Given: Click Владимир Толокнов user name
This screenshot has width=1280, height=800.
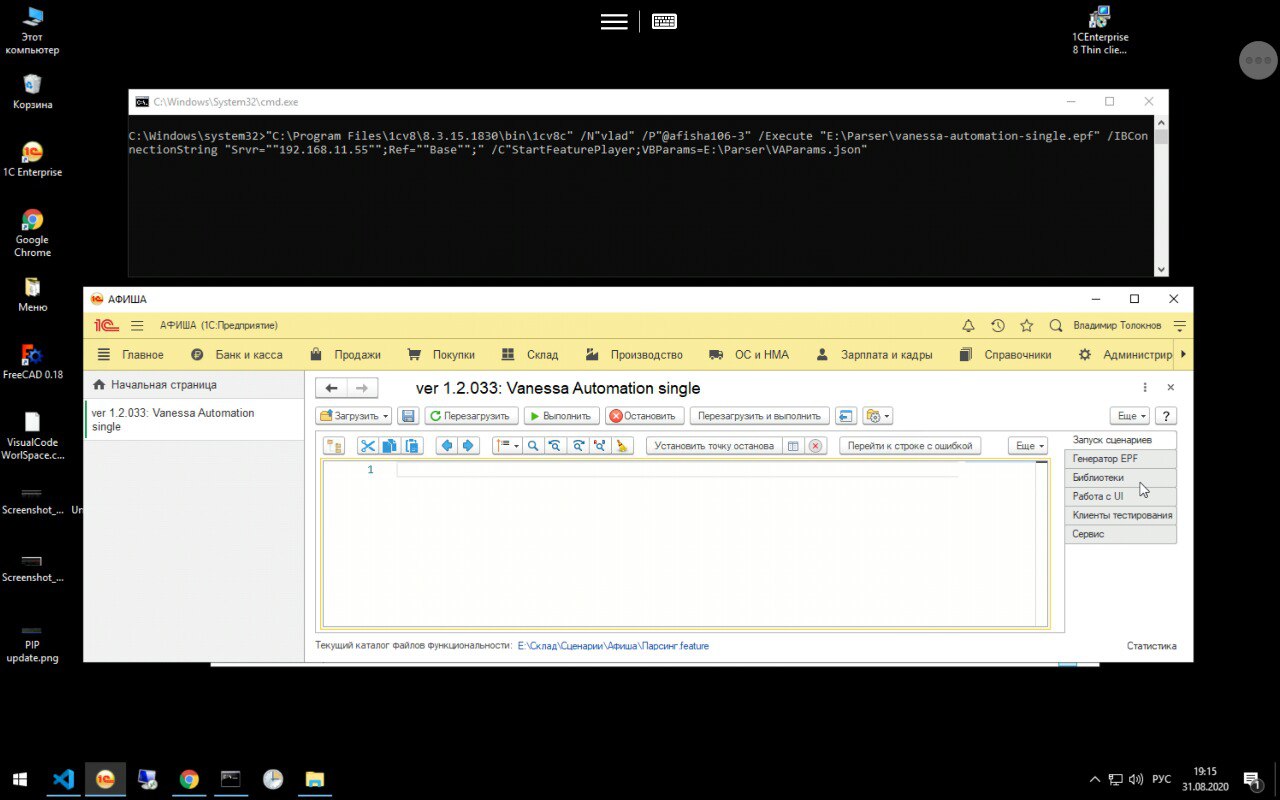Looking at the screenshot, I should (x=1117, y=326).
